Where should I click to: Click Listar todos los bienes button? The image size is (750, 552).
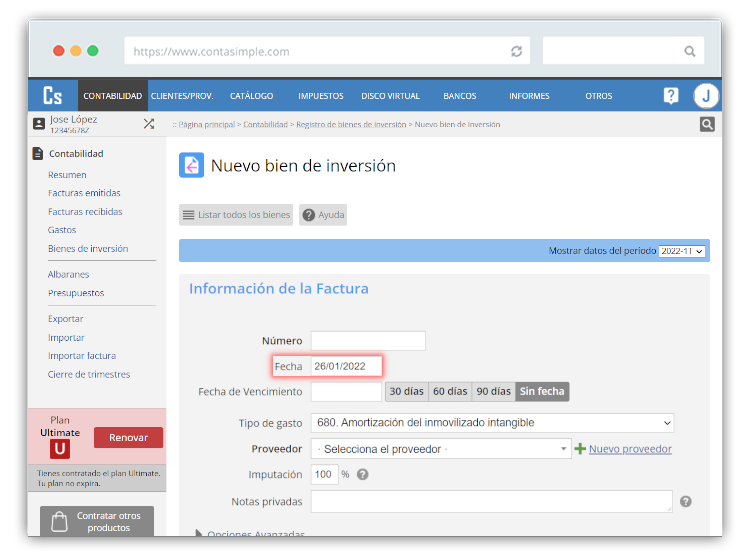point(236,215)
